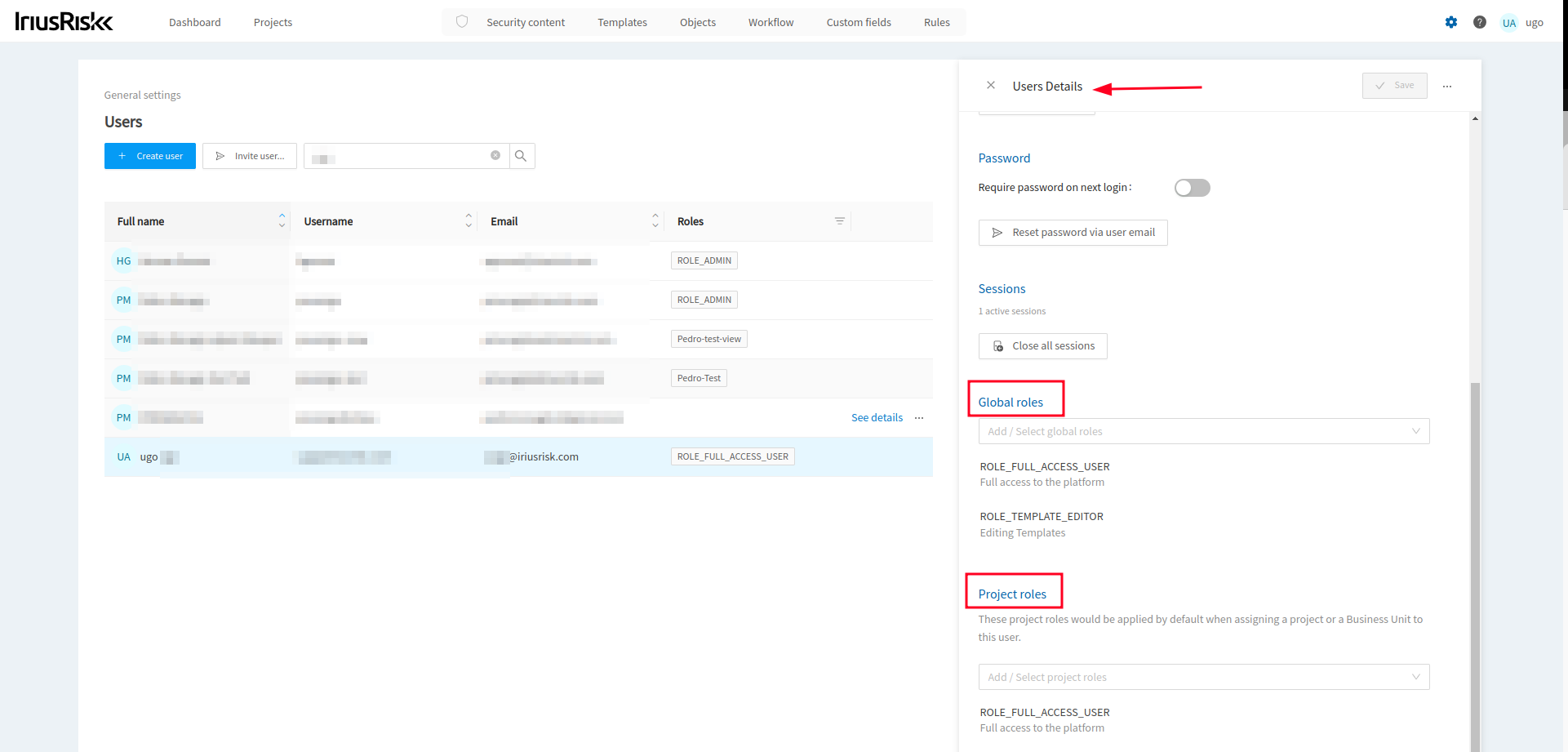Open row actions ellipsis next to See details
This screenshot has height=752, width=1568.
pos(919,418)
